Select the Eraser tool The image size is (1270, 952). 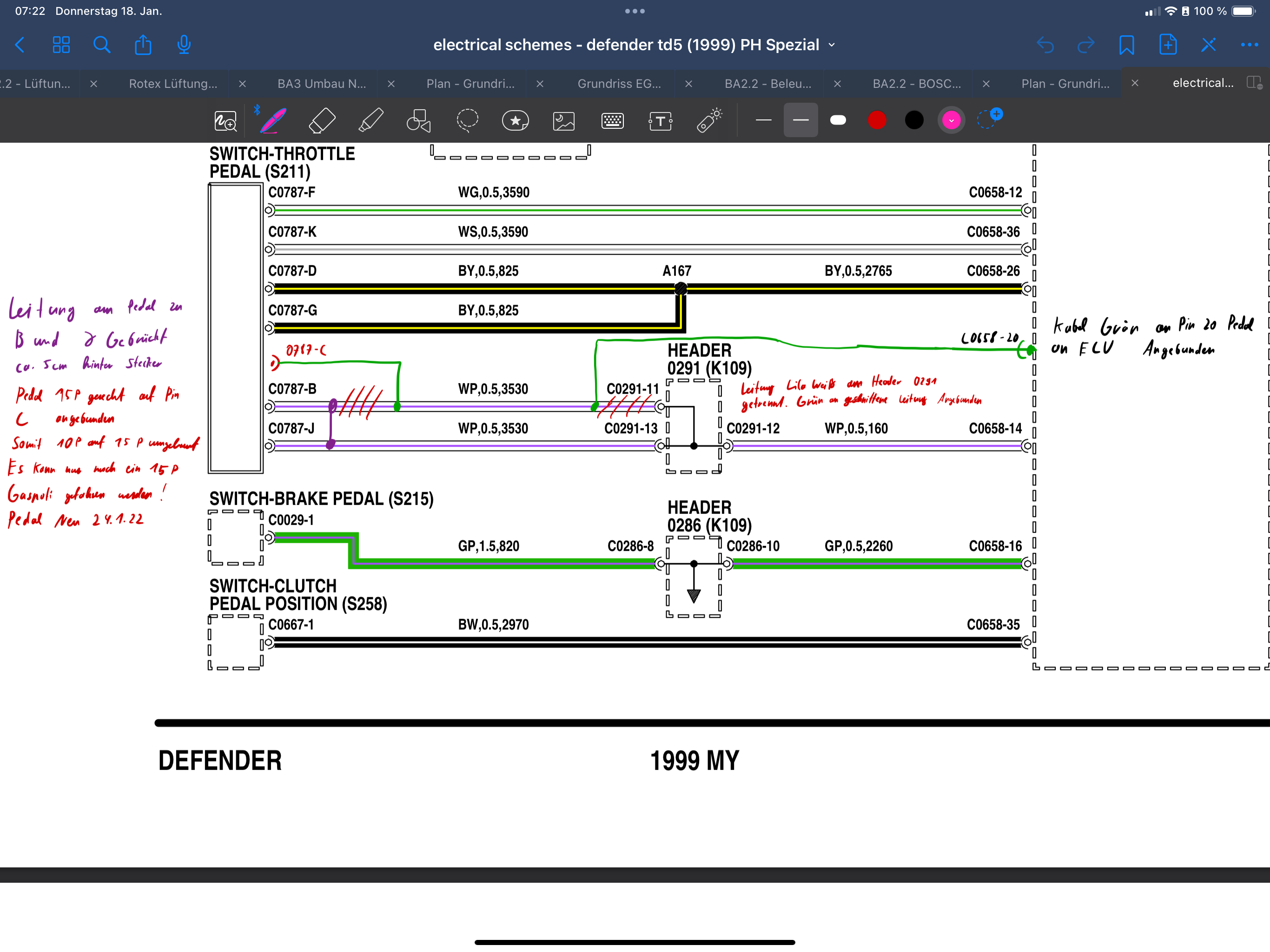tap(322, 120)
